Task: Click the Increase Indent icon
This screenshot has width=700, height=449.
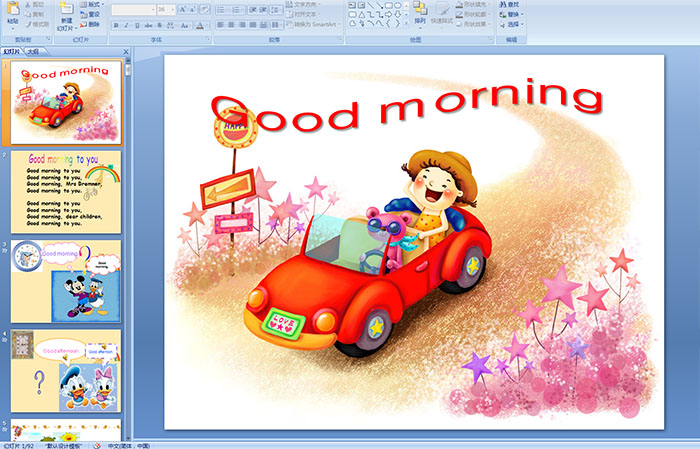Action: [263, 9]
